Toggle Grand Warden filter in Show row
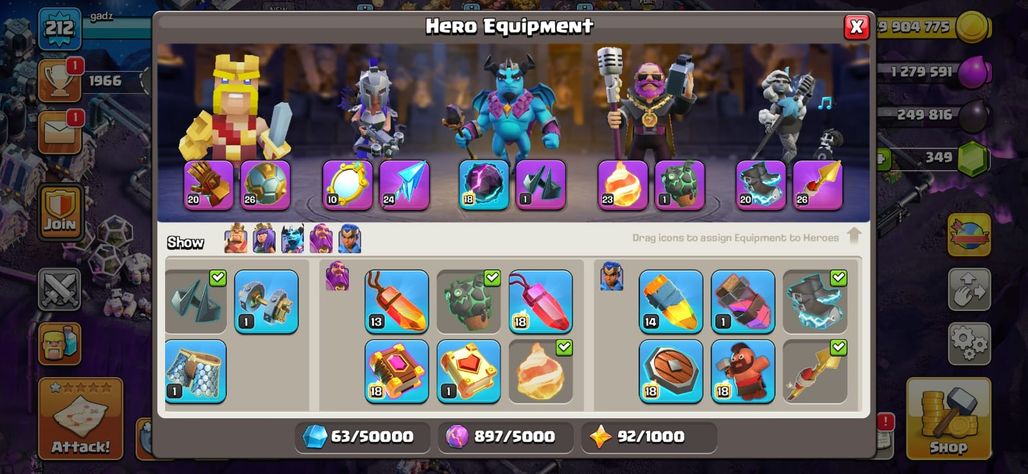 [x=321, y=239]
